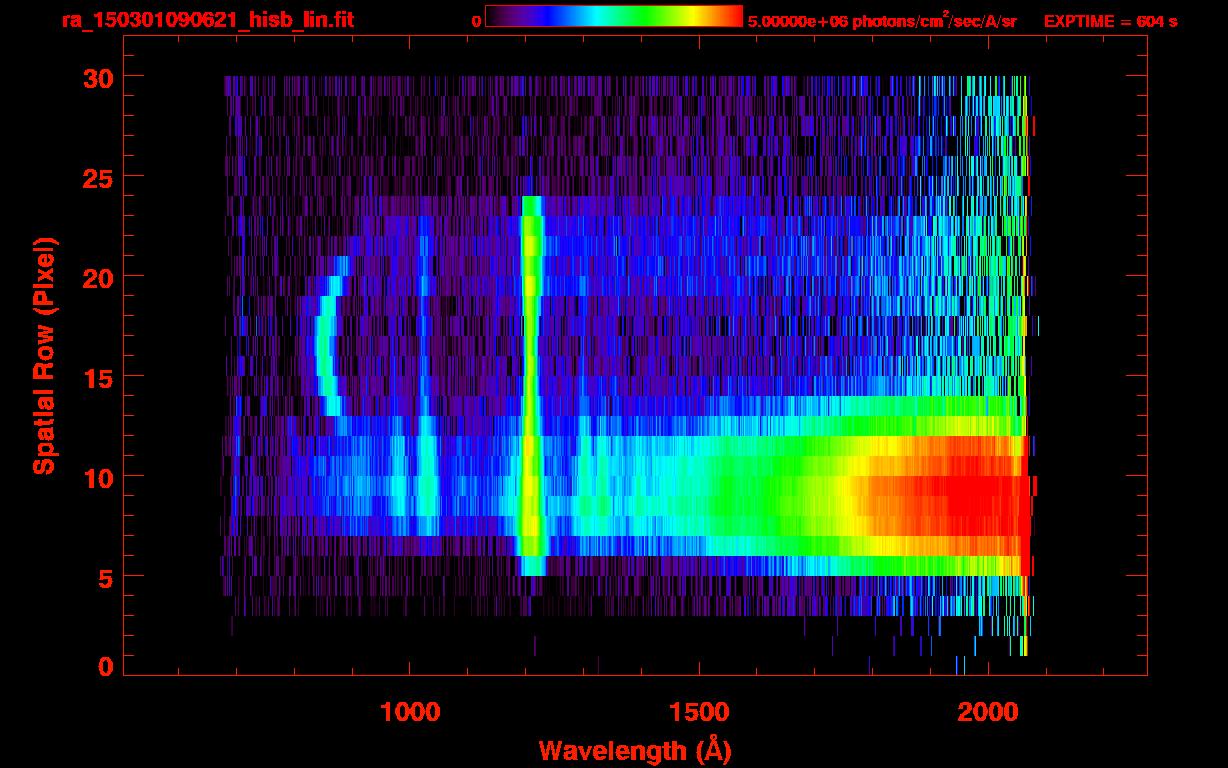The image size is (1228, 768).
Task: Select the Spatial Row (Pixel) axis title
Action: pyautogui.click(x=43, y=356)
